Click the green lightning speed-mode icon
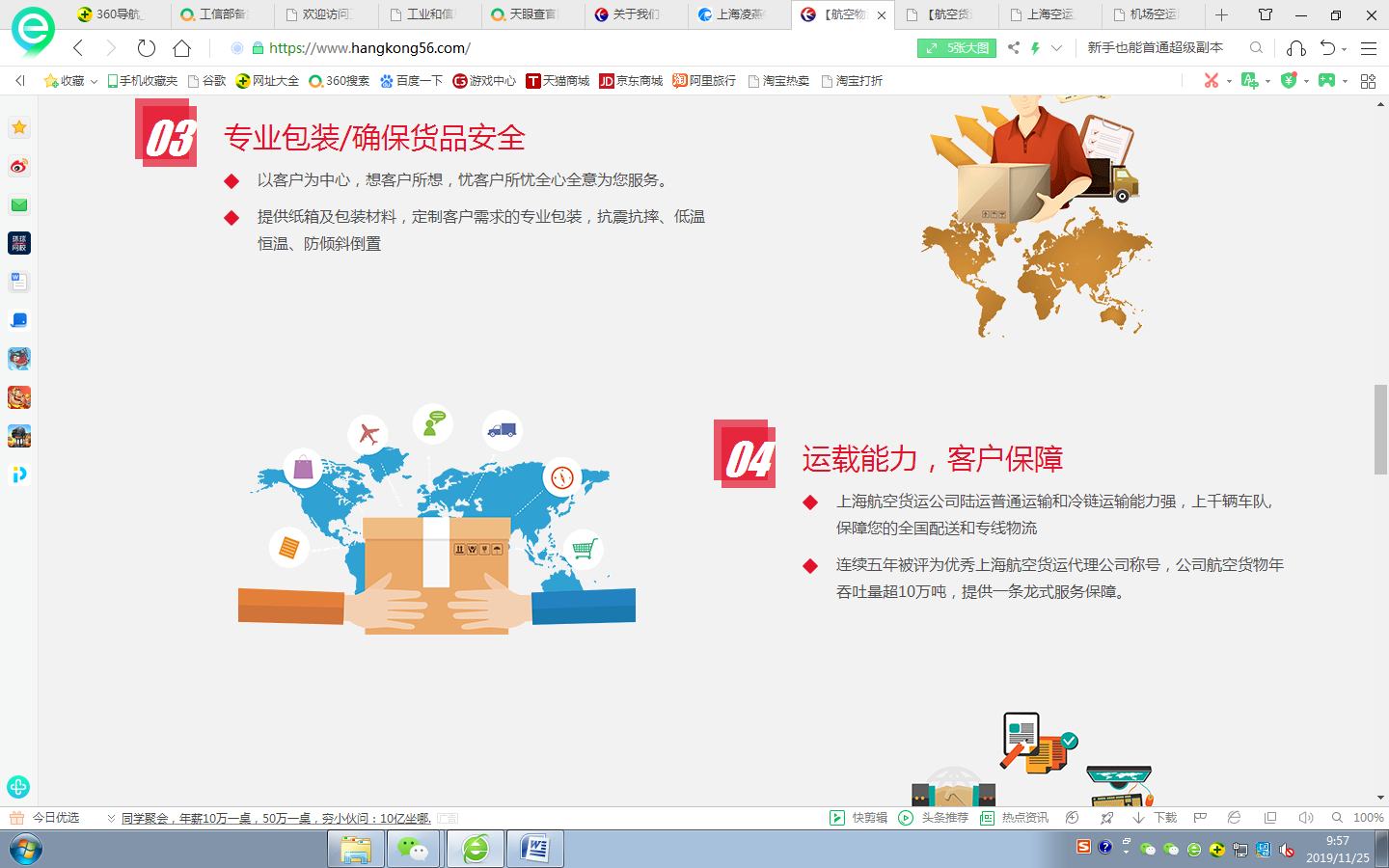The image size is (1389, 868). tap(1035, 48)
